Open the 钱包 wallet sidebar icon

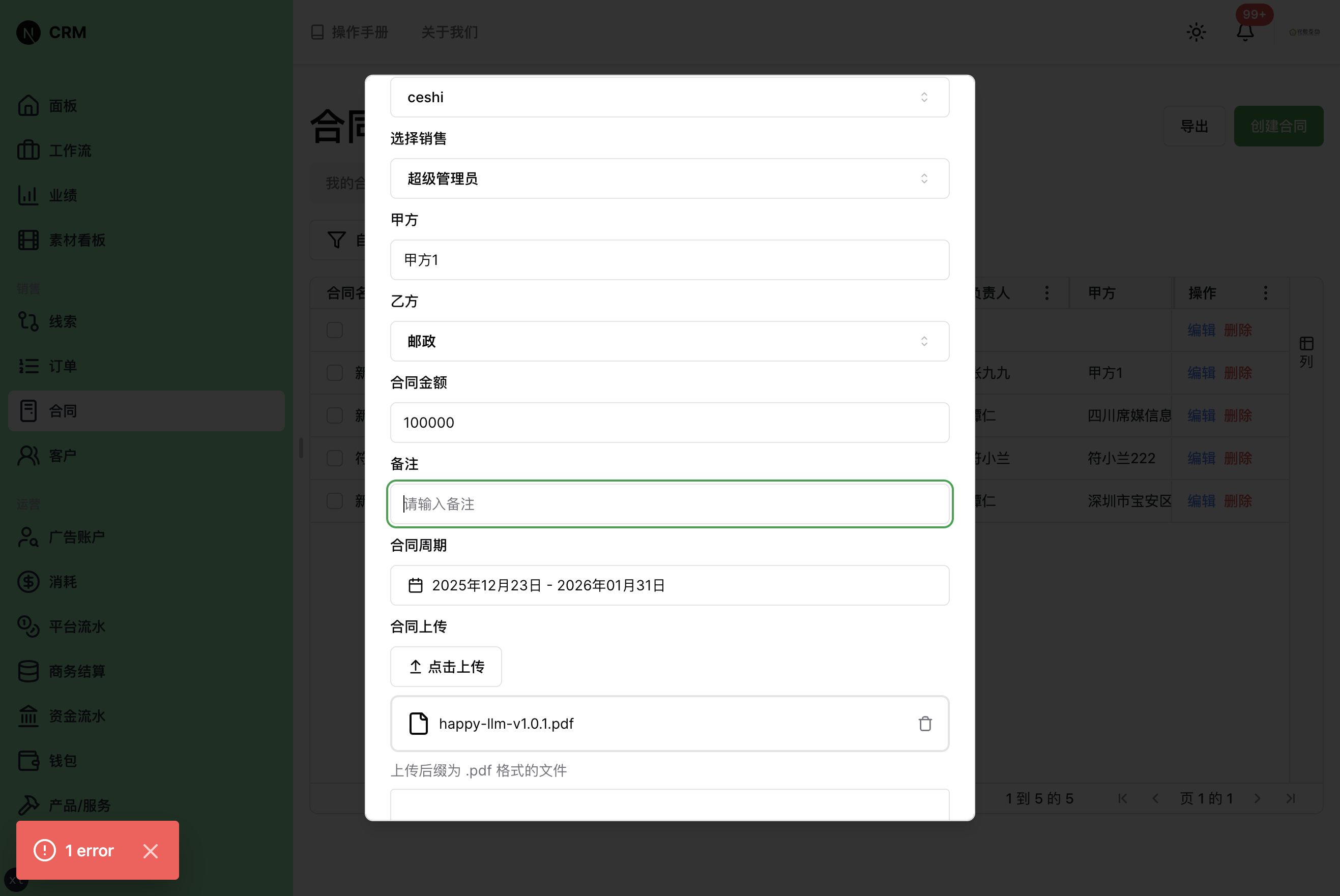28,761
